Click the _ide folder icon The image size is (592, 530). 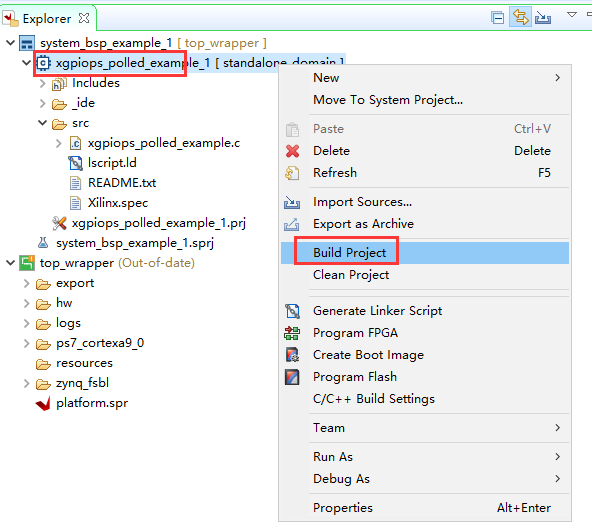coord(59,104)
